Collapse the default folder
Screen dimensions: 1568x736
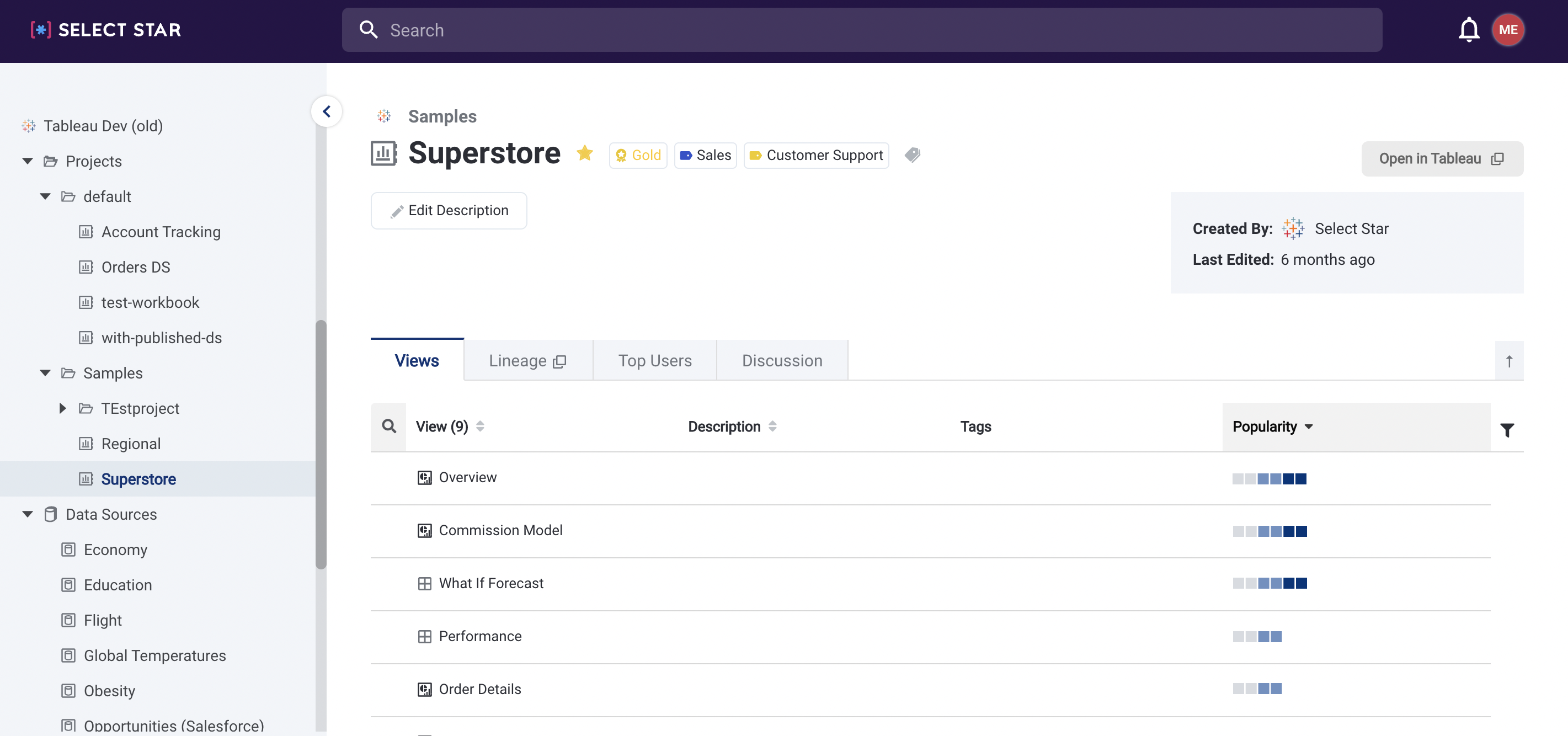(45, 196)
